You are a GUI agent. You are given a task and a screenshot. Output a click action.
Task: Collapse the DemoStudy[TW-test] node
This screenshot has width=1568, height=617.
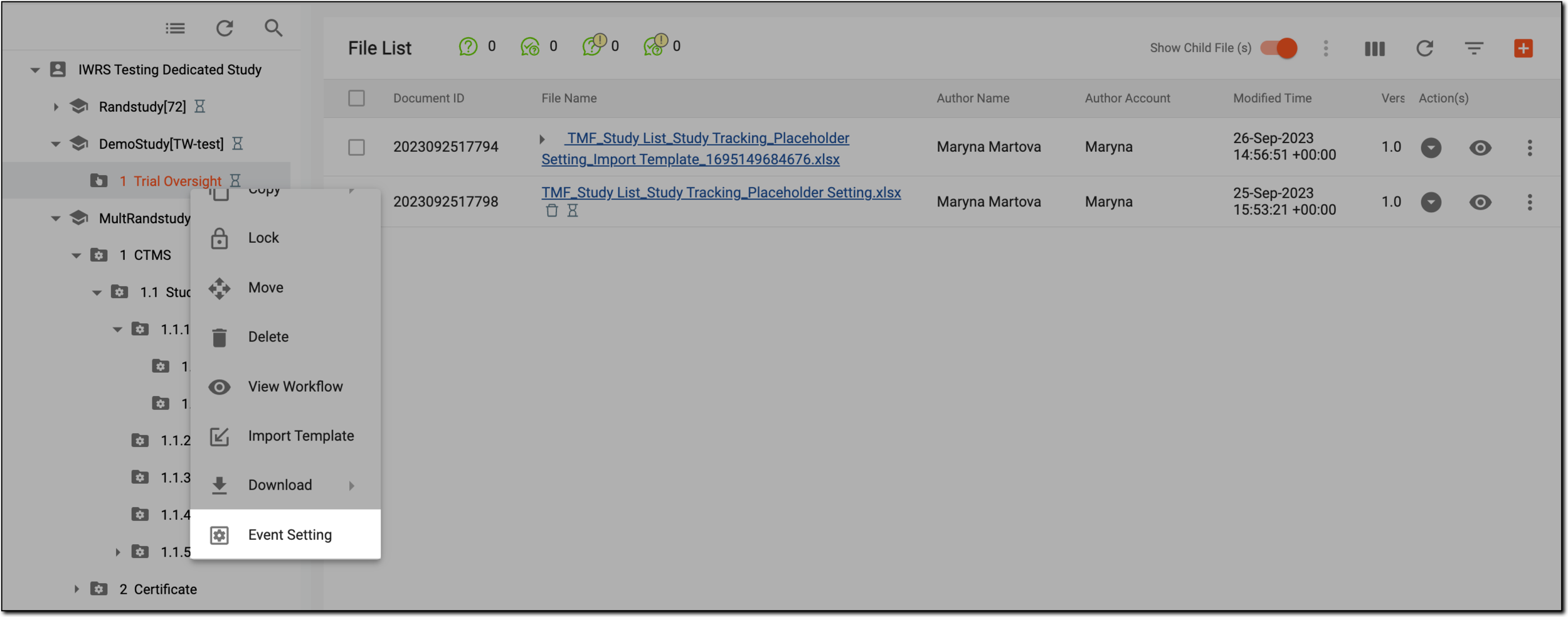pyautogui.click(x=56, y=144)
